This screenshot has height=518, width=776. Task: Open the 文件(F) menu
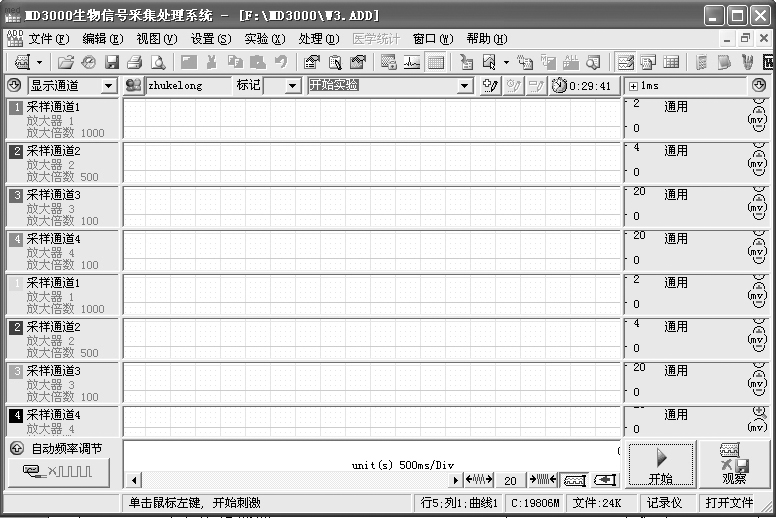tap(48, 39)
